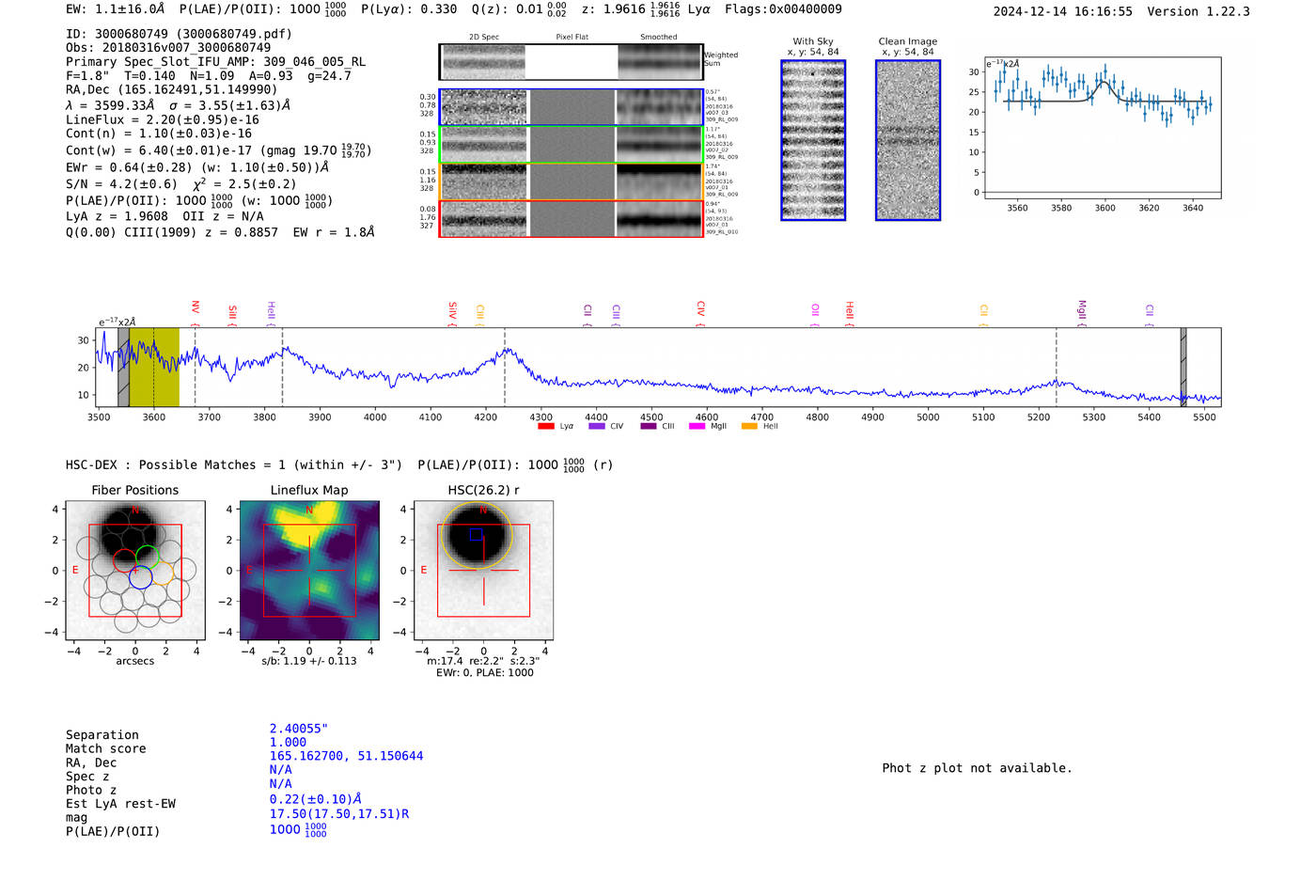Open the Lineflux Map image
The image size is (1316, 896).
(309, 571)
